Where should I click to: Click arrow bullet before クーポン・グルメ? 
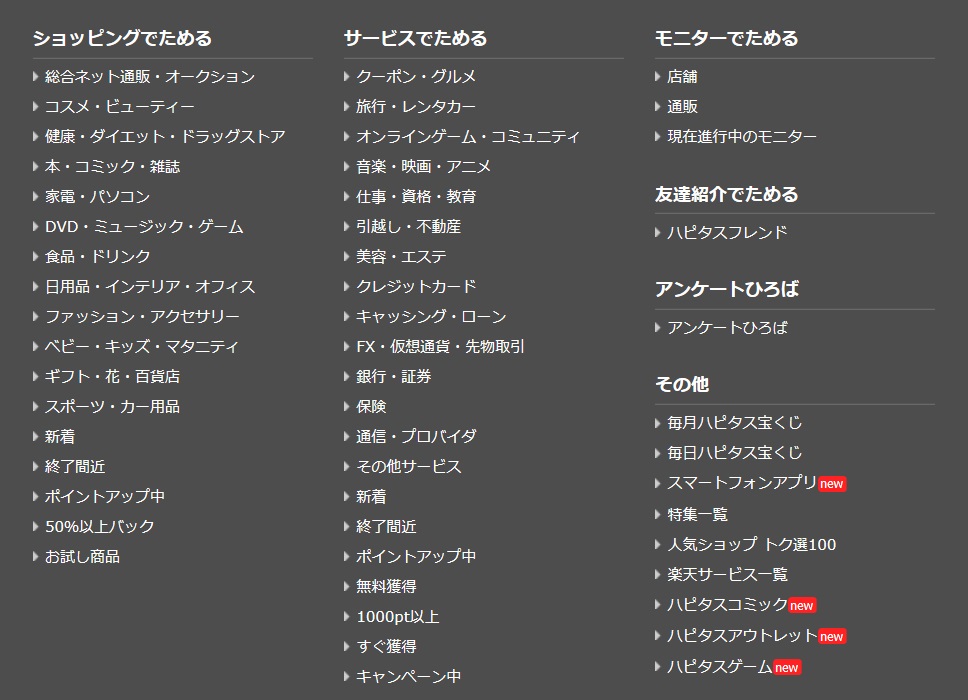(346, 77)
